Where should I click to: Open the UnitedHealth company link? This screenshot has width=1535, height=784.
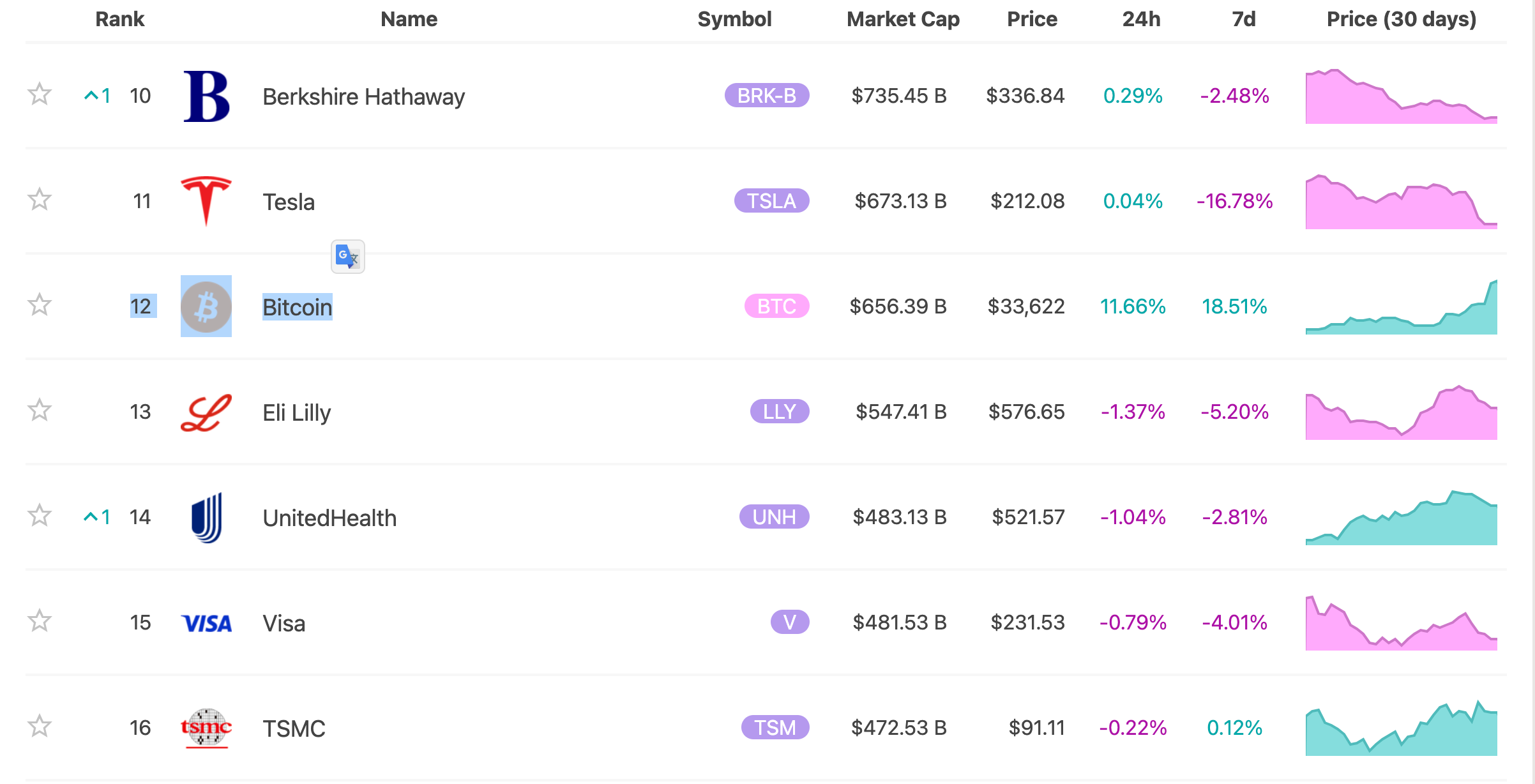(x=329, y=518)
